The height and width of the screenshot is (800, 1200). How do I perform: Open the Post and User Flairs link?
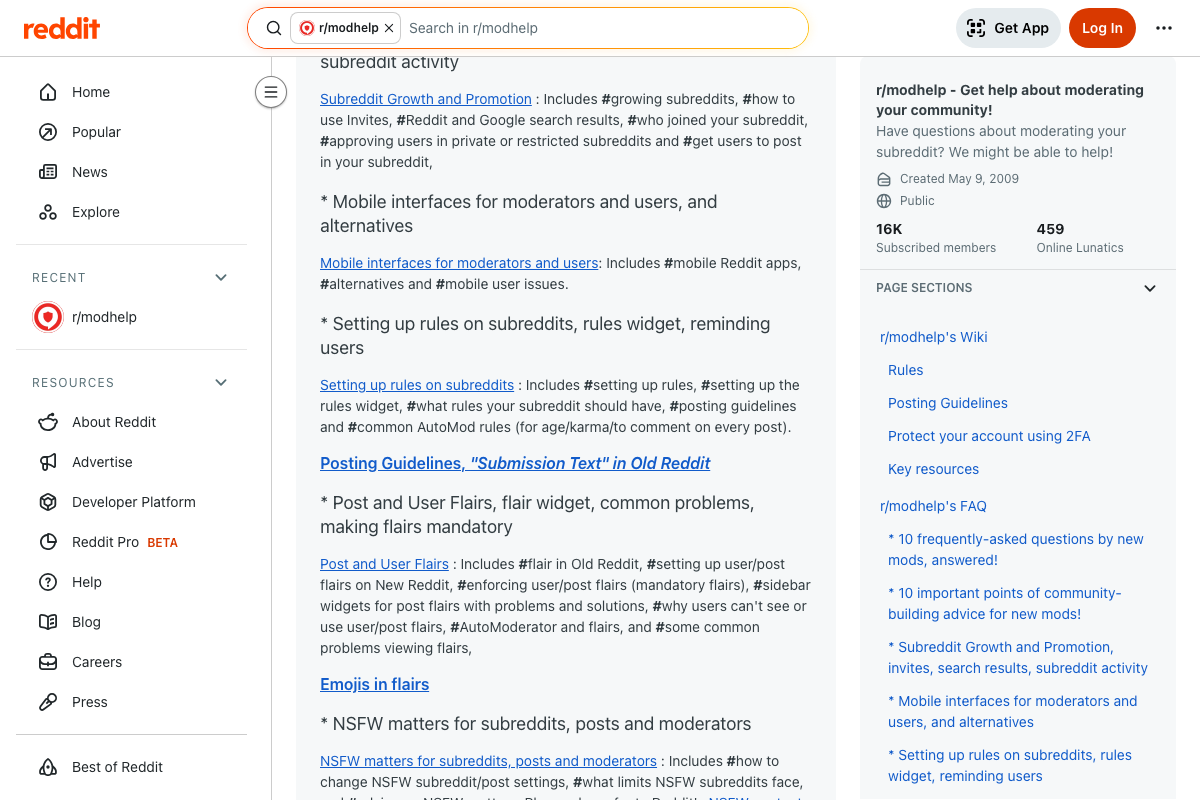(x=384, y=564)
